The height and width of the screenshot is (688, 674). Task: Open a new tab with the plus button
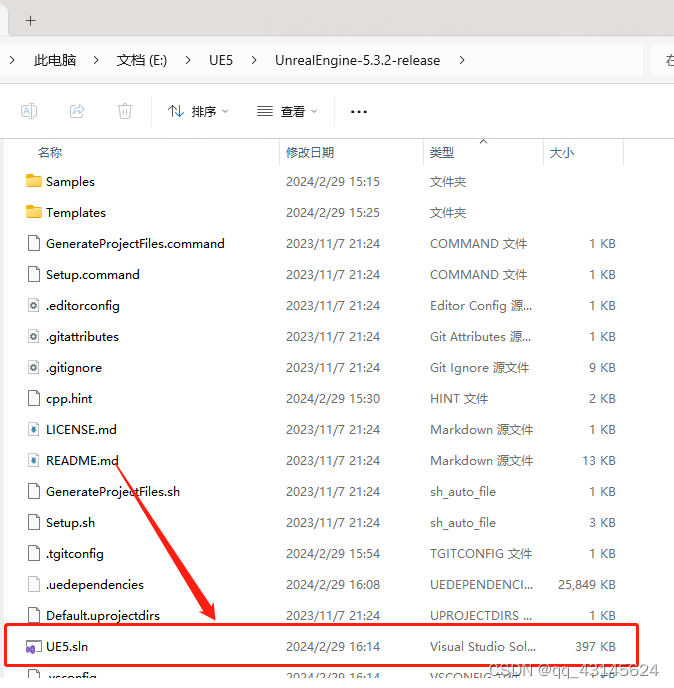(30, 21)
